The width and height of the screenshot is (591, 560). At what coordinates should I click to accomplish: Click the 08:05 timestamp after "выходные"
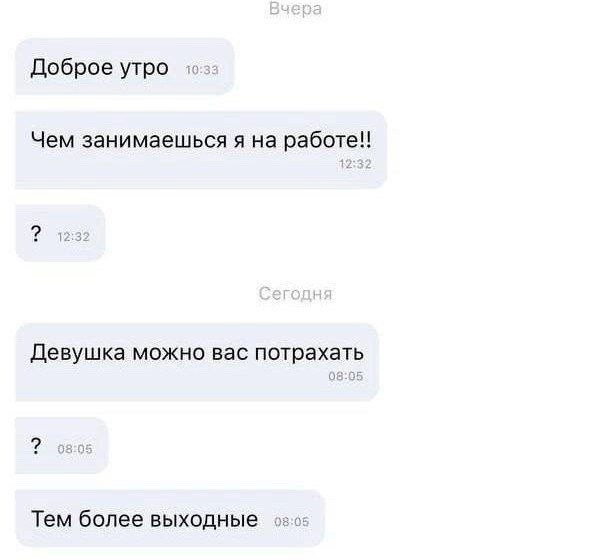[x=292, y=522]
